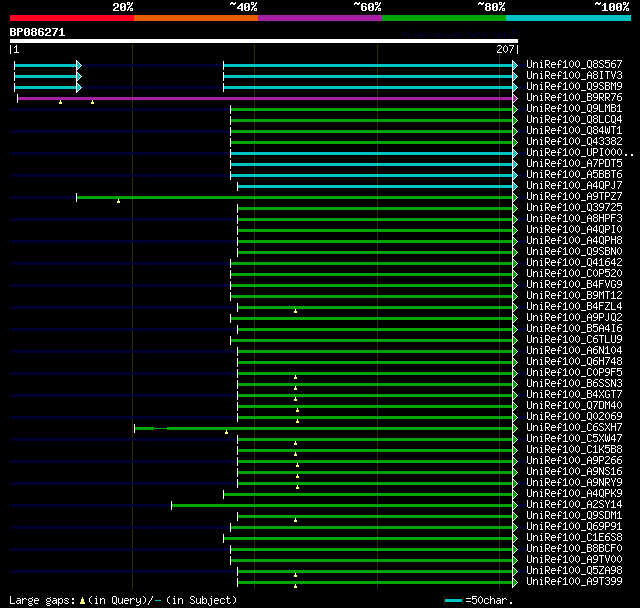Click UniRef100_C6TLU9 text

pyautogui.click(x=574, y=340)
